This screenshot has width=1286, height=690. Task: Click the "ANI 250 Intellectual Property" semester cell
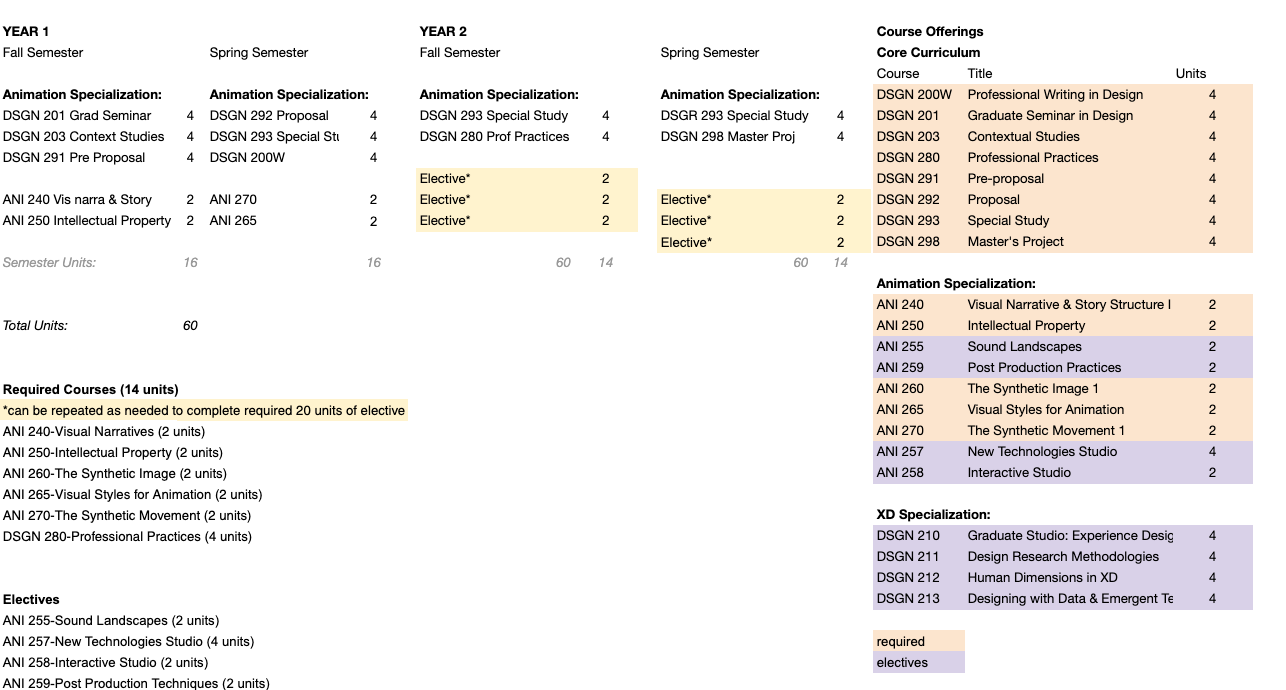tap(87, 220)
